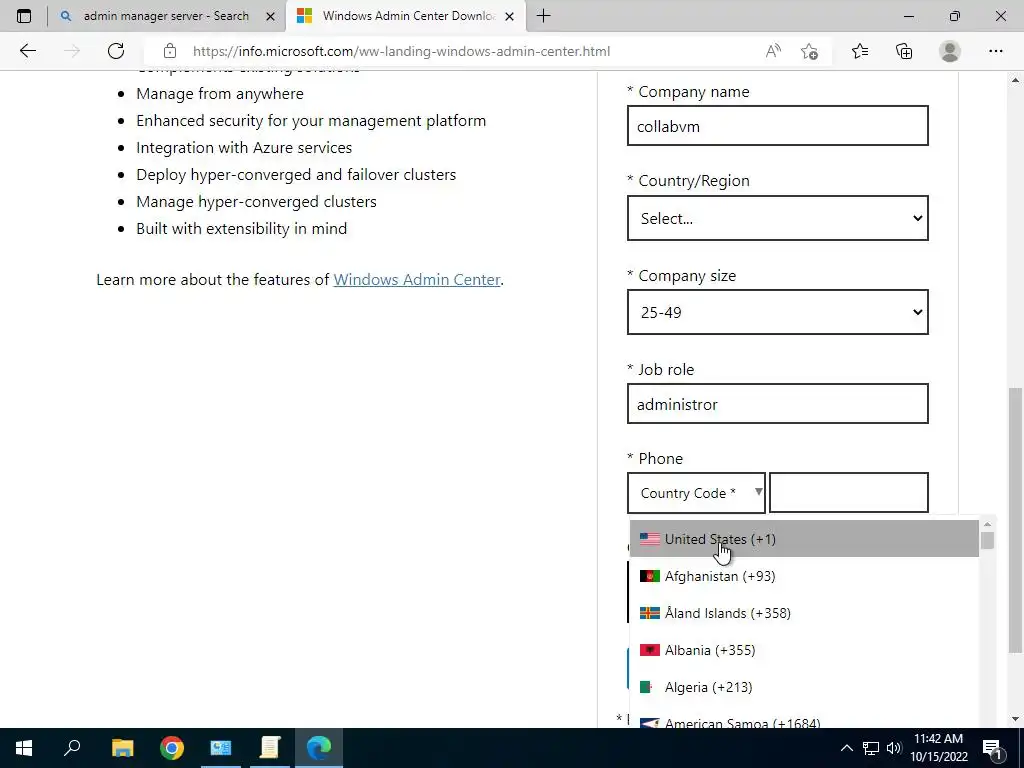
Task: Open the Favorites list
Action: [x=860, y=51]
